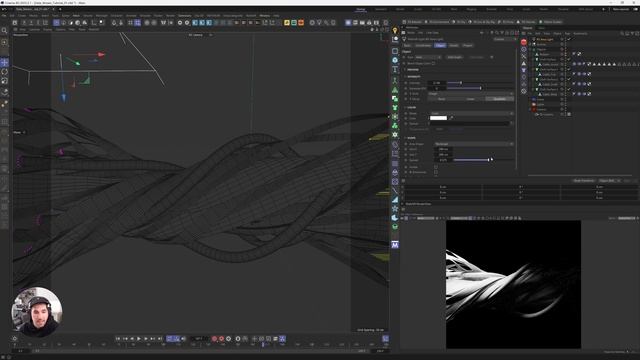Screen dimensions: 640x360
Task: Open the Custom mode dropdown in attributes
Action: [x=504, y=39]
